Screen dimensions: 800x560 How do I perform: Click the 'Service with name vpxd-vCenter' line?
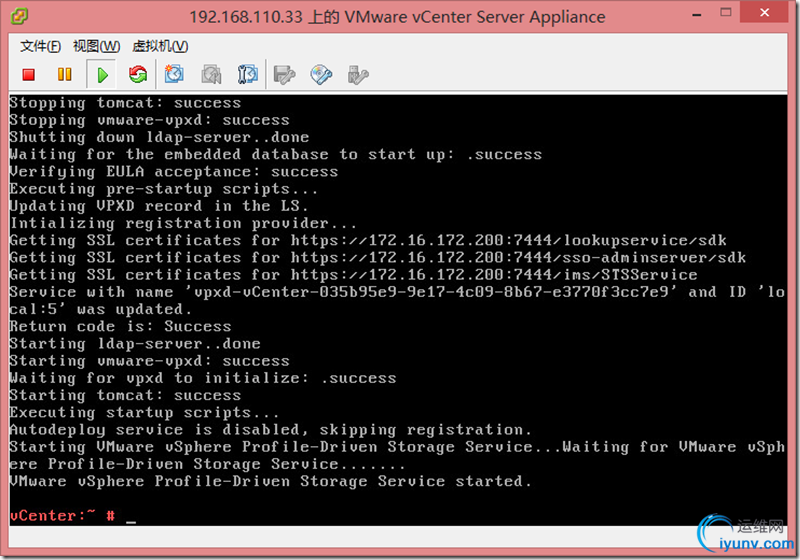click(x=397, y=292)
